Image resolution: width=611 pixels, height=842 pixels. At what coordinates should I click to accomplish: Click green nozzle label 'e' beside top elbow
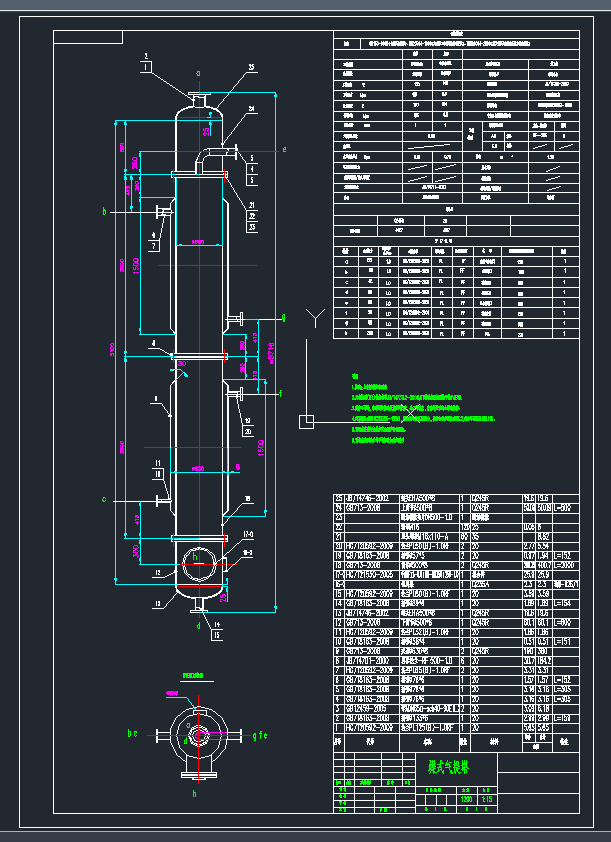click(285, 150)
